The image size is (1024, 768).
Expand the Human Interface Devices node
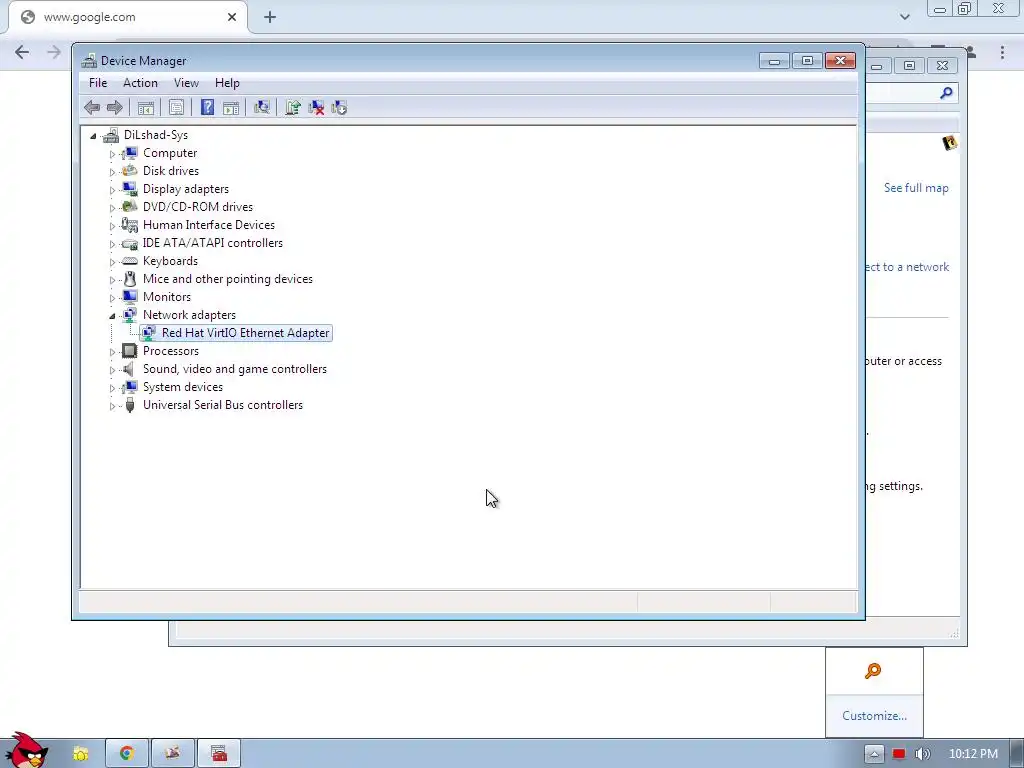click(112, 226)
